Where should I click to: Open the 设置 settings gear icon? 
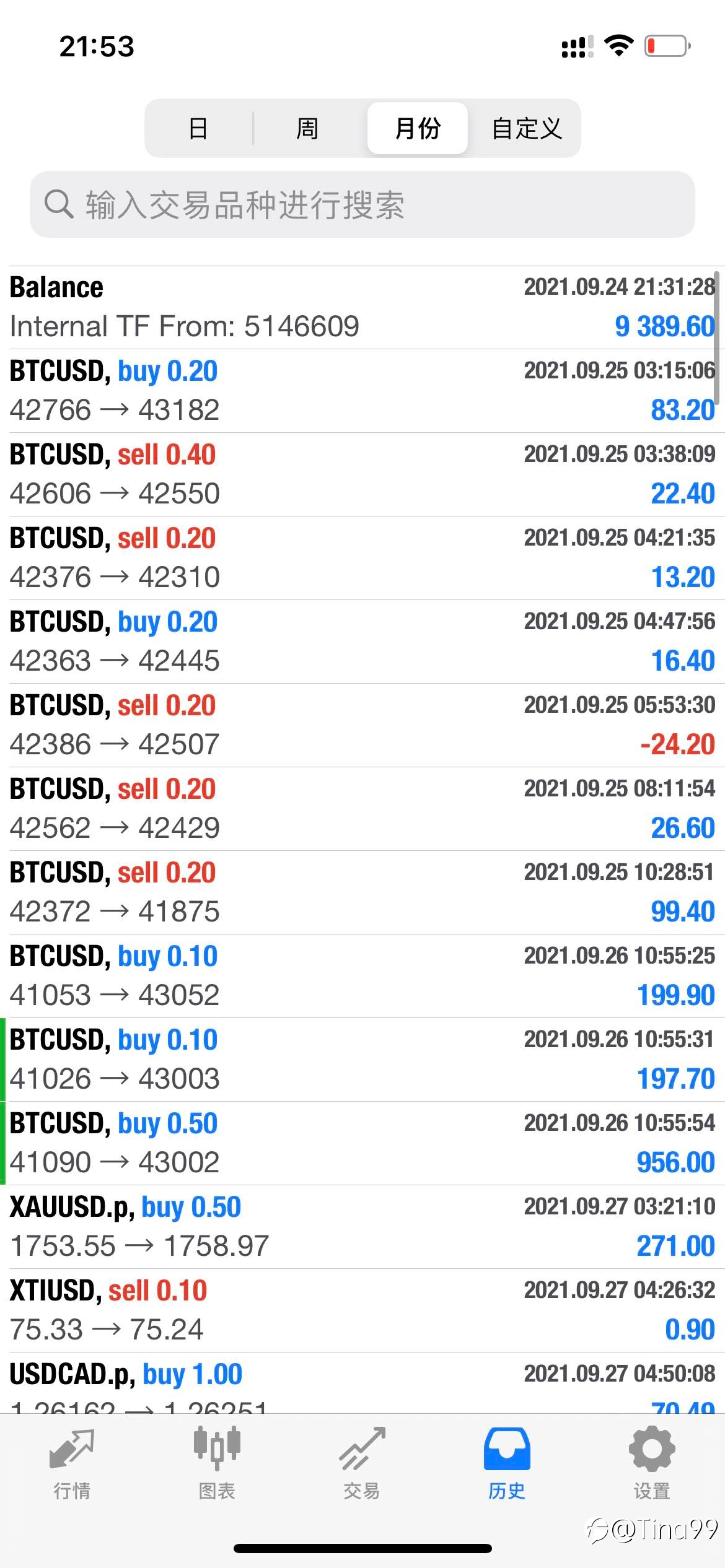point(652,1448)
